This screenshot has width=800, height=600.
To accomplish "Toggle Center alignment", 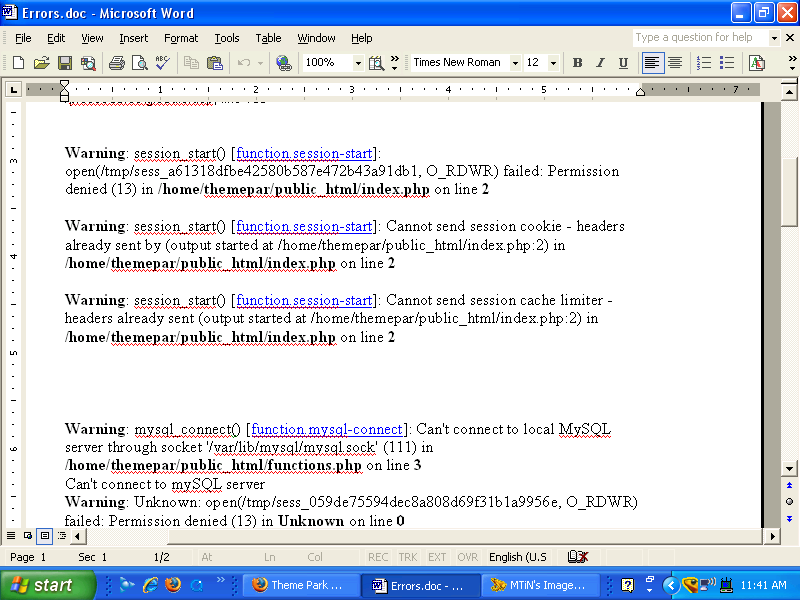I will click(675, 63).
